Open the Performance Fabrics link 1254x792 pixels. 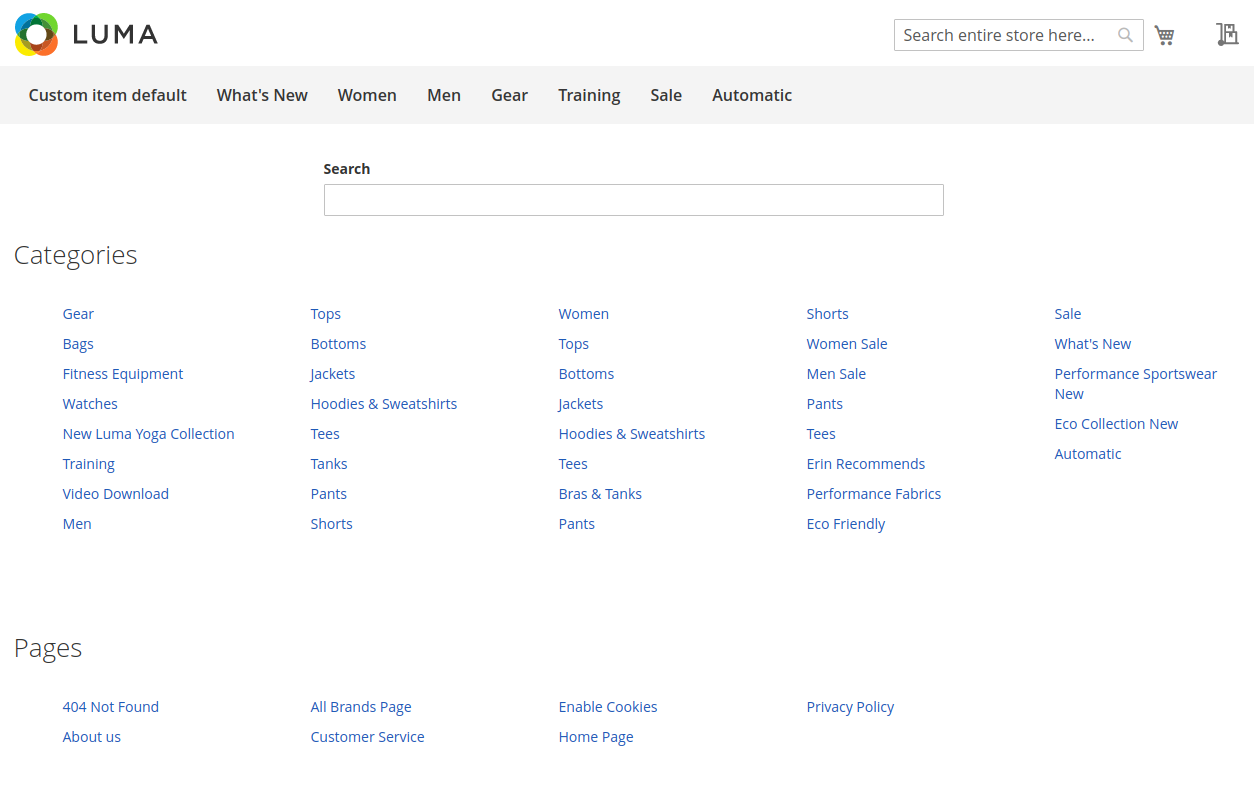point(874,494)
